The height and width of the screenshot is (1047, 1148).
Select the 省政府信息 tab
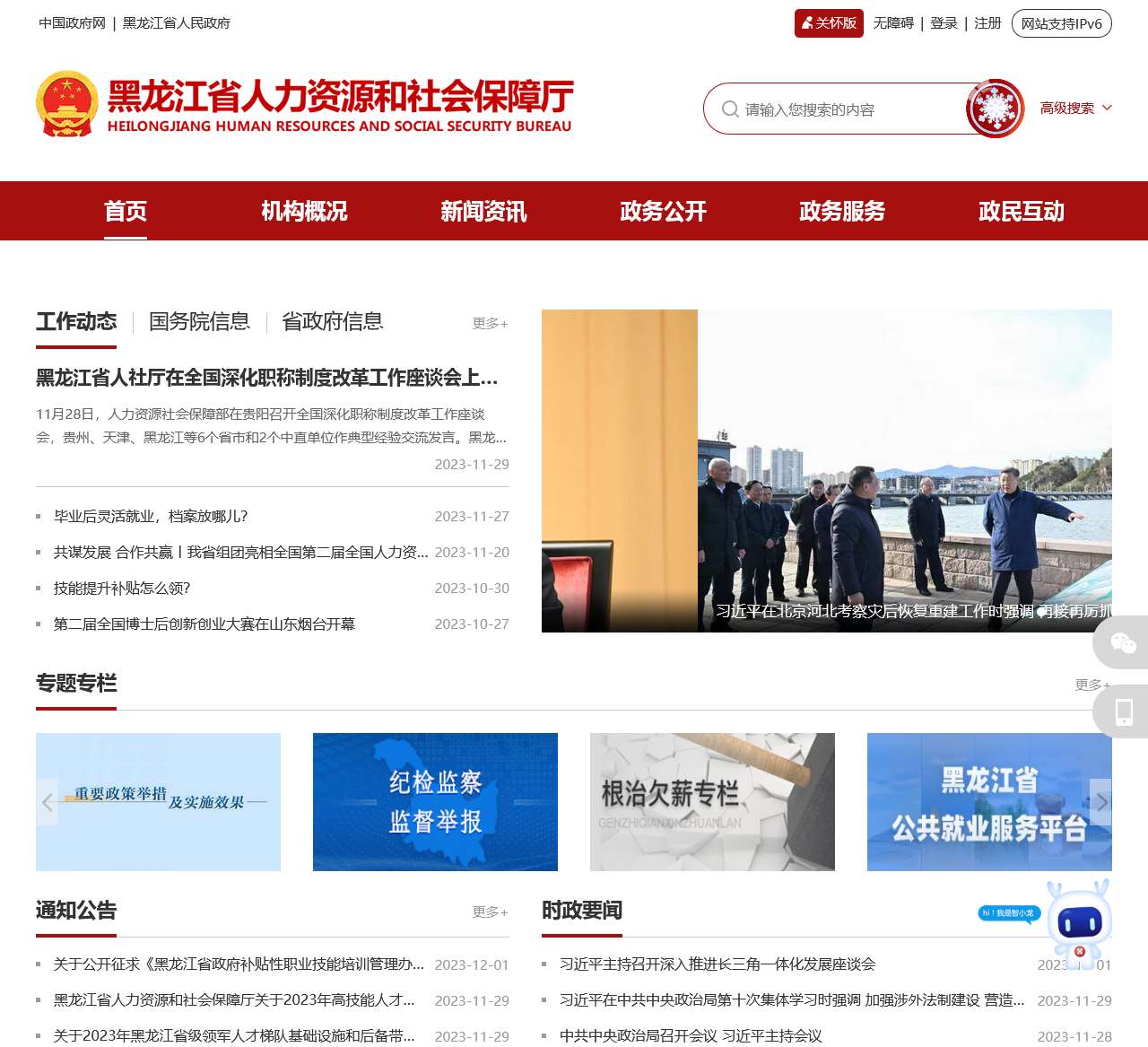tap(332, 321)
